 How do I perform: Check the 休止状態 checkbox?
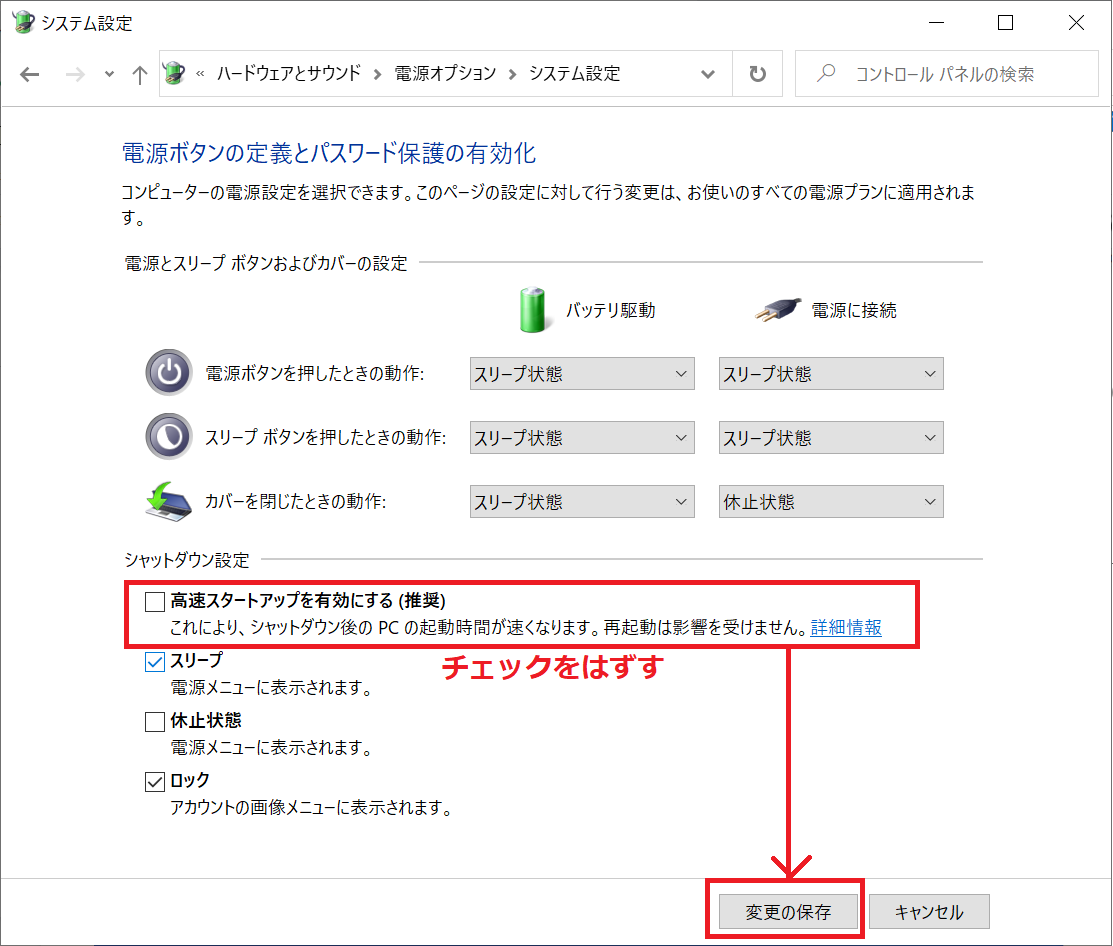point(154,721)
